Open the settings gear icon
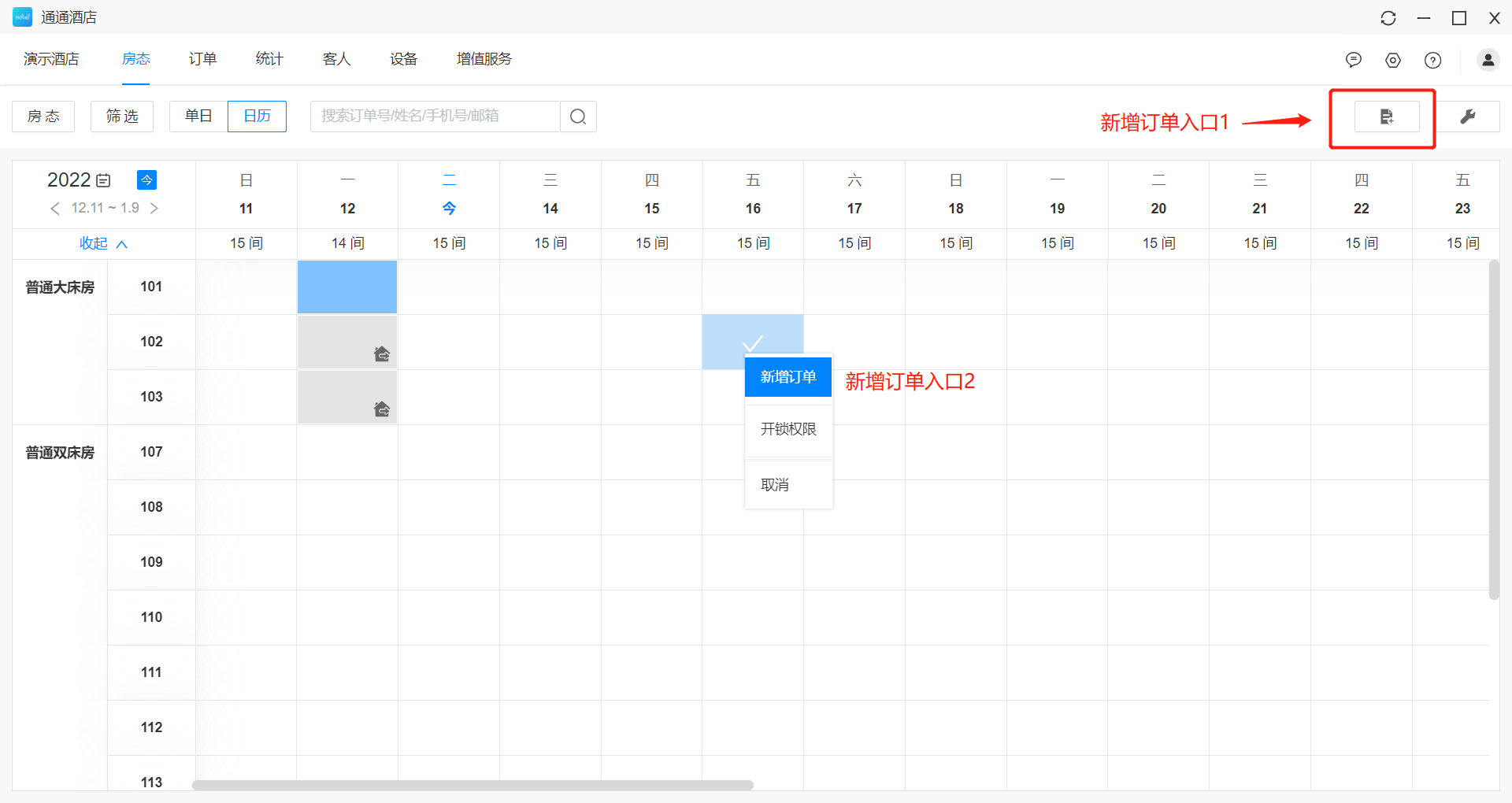The image size is (1512, 803). 1393,60
